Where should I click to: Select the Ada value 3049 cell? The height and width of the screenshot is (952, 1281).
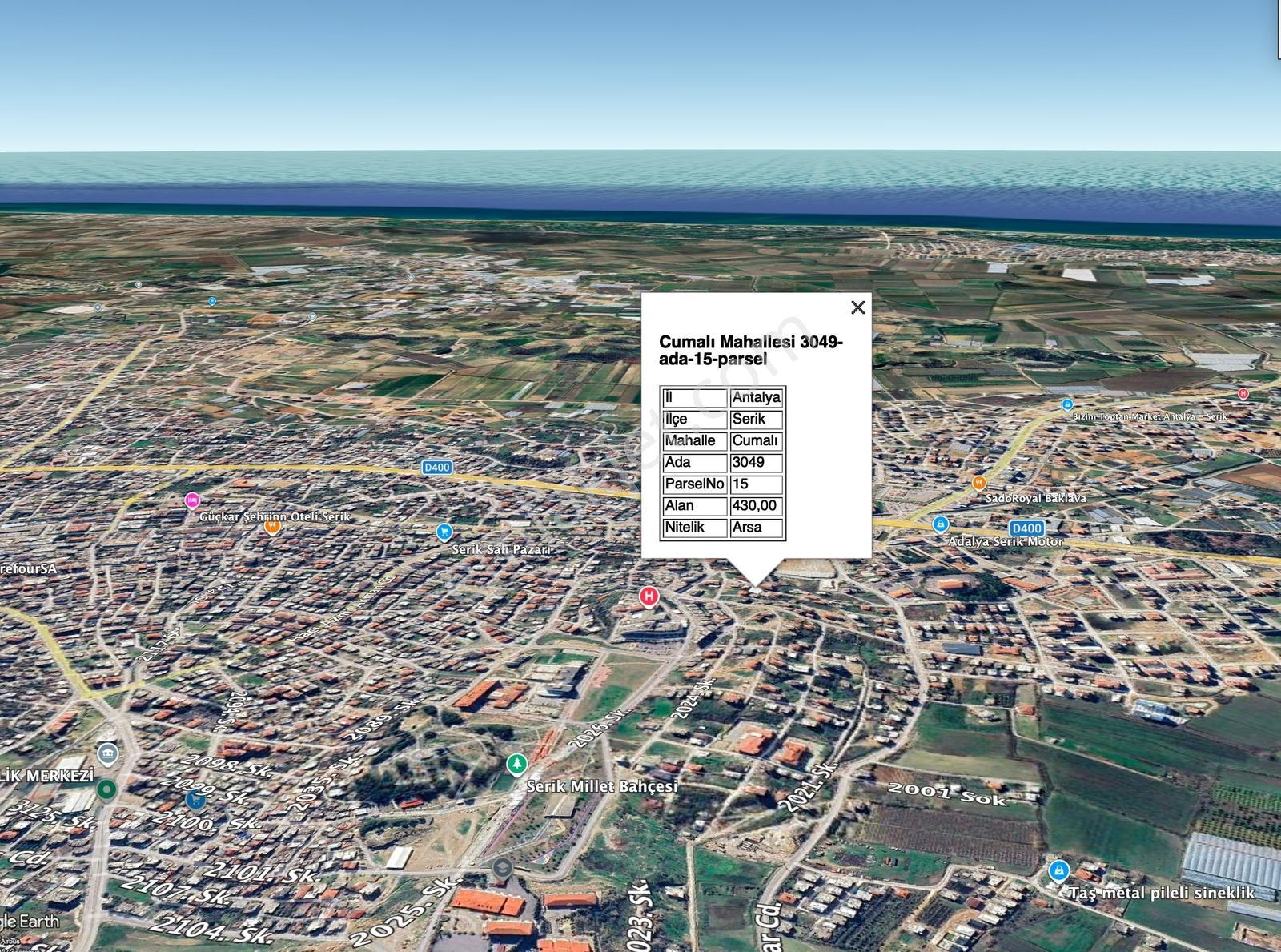tap(756, 463)
